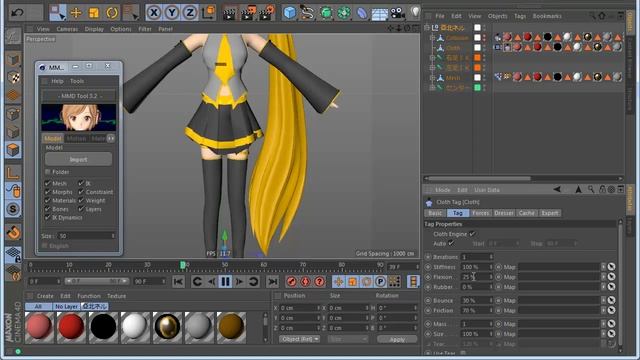Viewport: 640px width, 360px height.
Task: Click the blue deformer icon
Action: point(362,13)
